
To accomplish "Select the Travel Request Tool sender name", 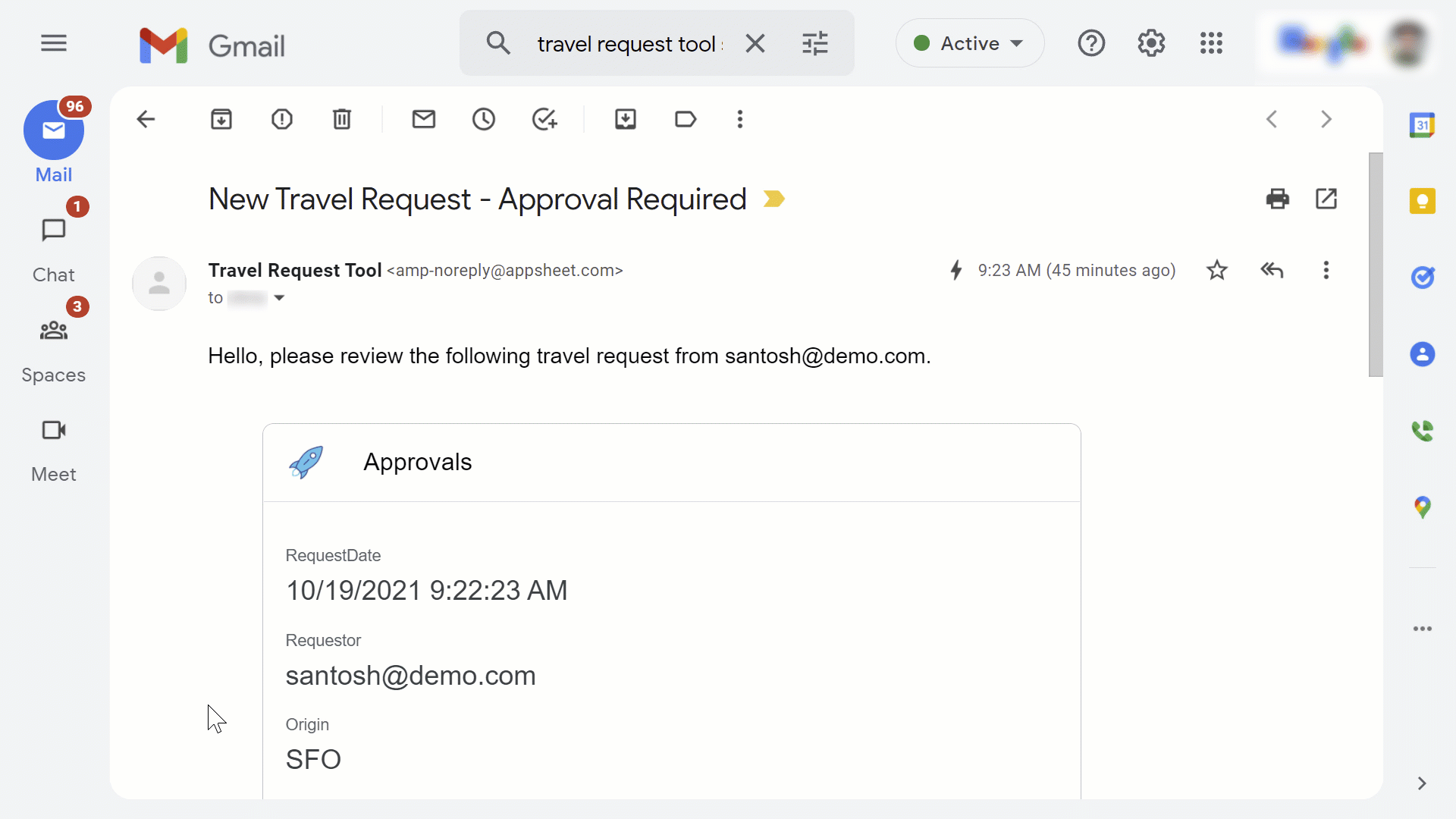I will (294, 270).
